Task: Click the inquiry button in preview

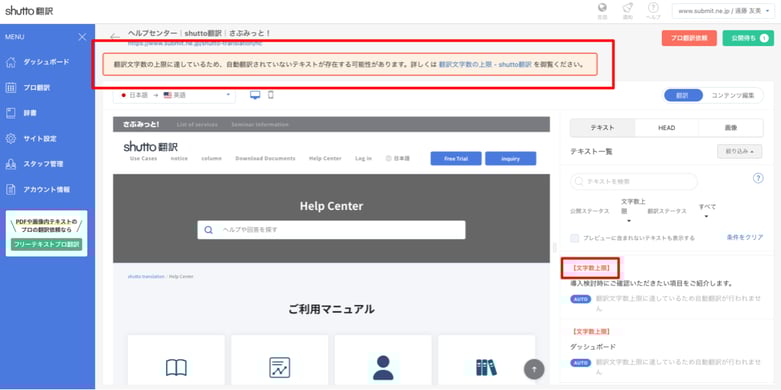Action: pos(511,158)
